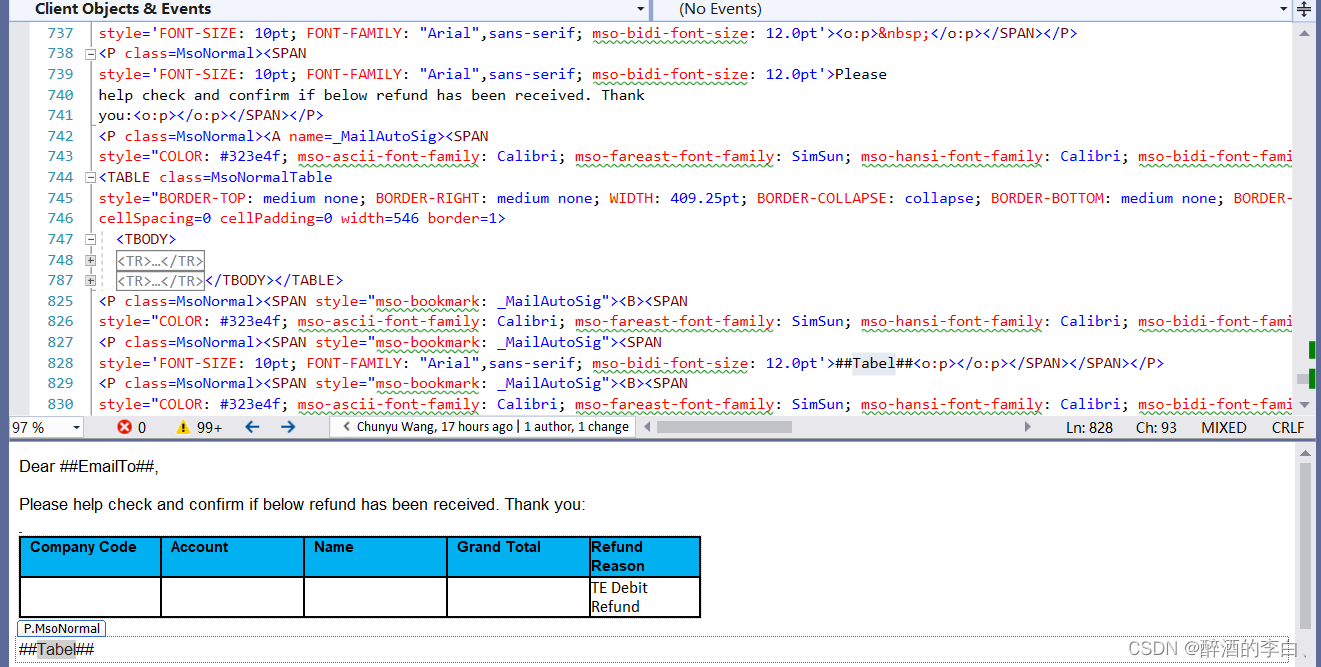Click the <TBODY> tag on line 747
This screenshot has height=667, width=1321.
coord(146,240)
